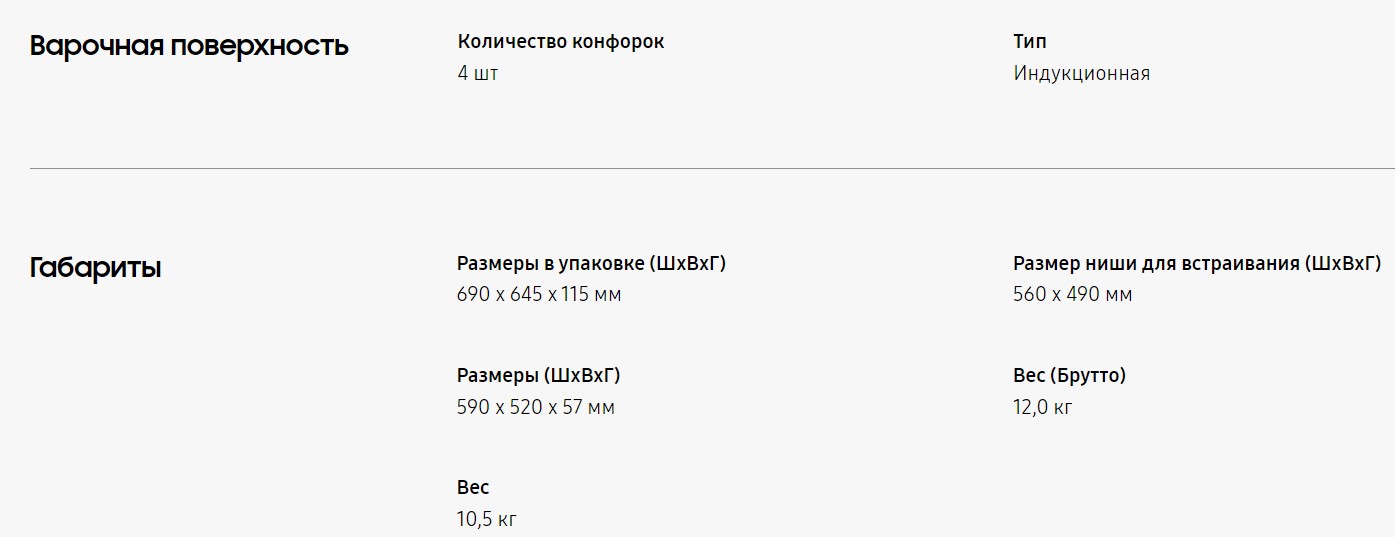The image size is (1395, 537).
Task: Click "(ШхВхГ)" in the niche size label
Action: [1344, 264]
